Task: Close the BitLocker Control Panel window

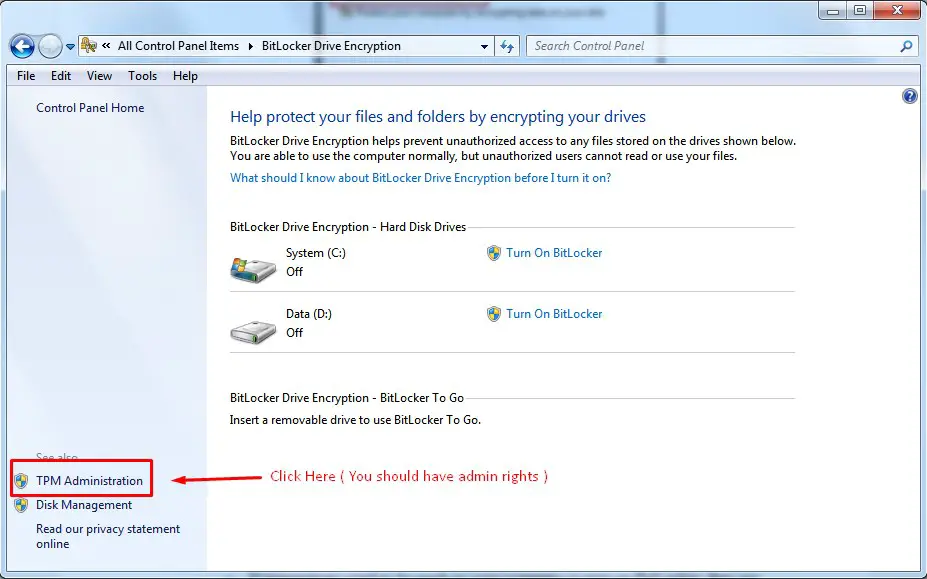Action: click(x=897, y=11)
